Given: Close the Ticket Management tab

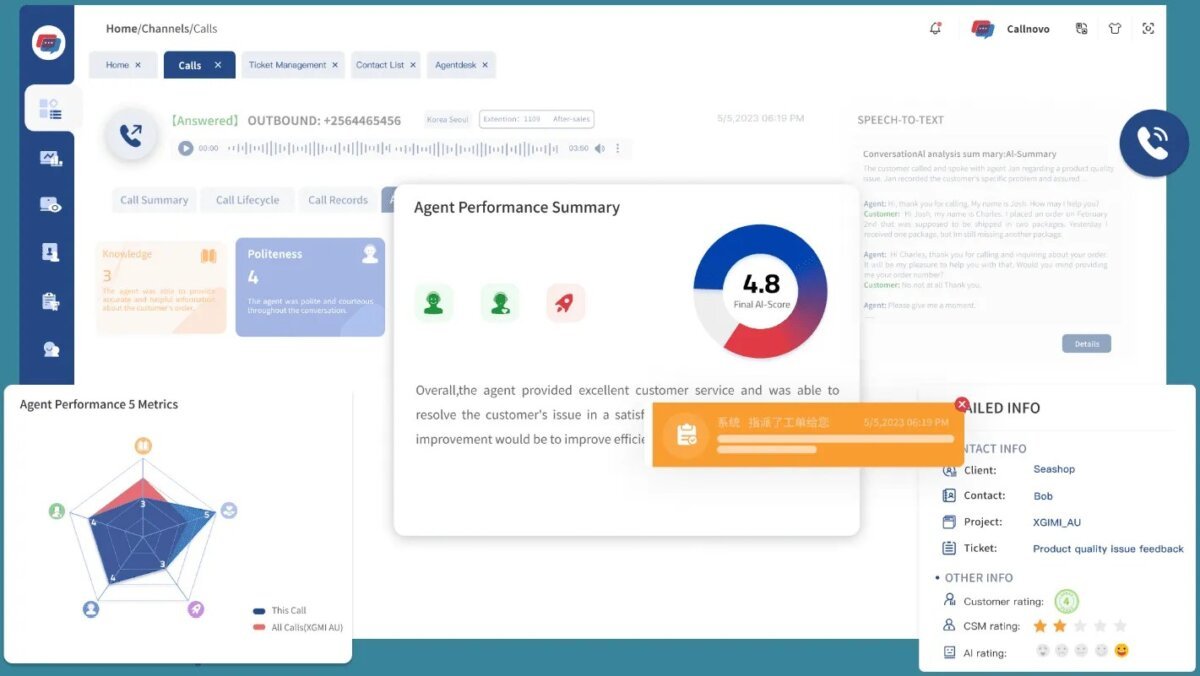Looking at the screenshot, I should tap(335, 65).
